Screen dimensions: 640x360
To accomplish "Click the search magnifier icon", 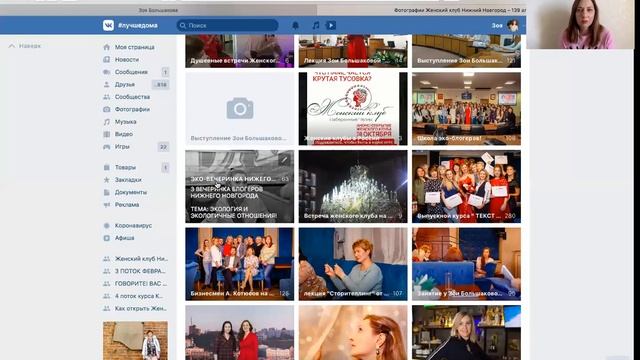I will [183, 25].
